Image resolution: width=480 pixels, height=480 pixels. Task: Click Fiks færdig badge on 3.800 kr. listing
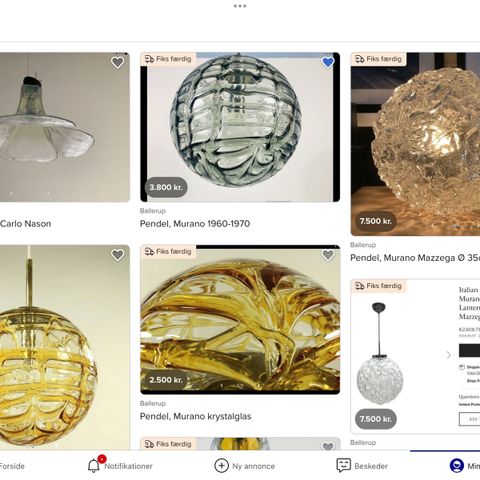(x=168, y=59)
